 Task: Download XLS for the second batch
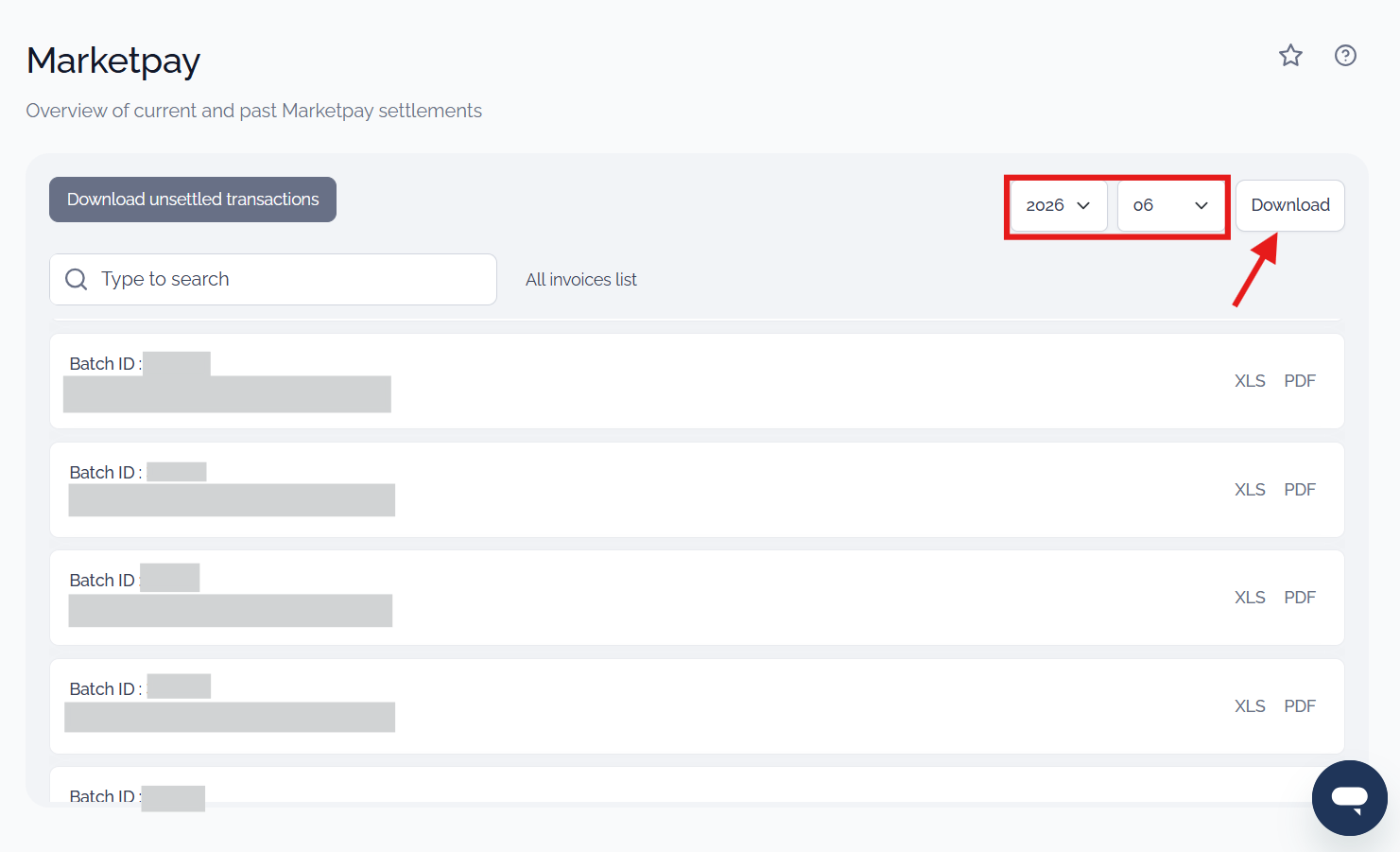click(1250, 490)
